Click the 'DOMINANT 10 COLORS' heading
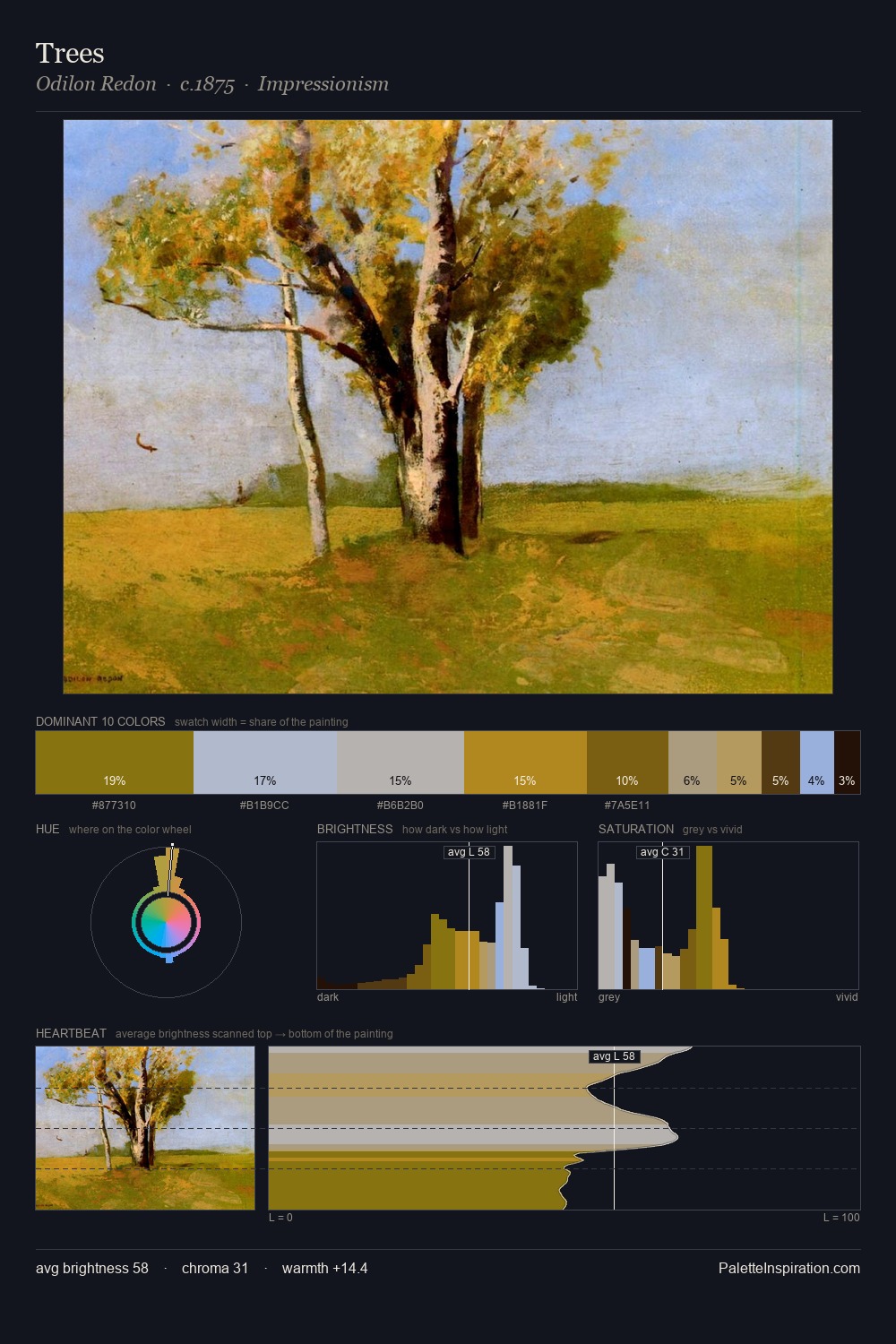The image size is (896, 1344). point(100,721)
